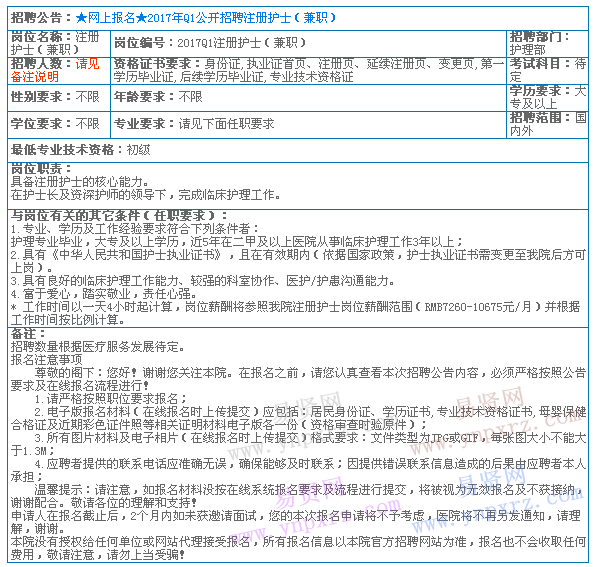Click the 与岗位有关的其它条件 heading
This screenshot has width=594, height=567.
tap(119, 216)
